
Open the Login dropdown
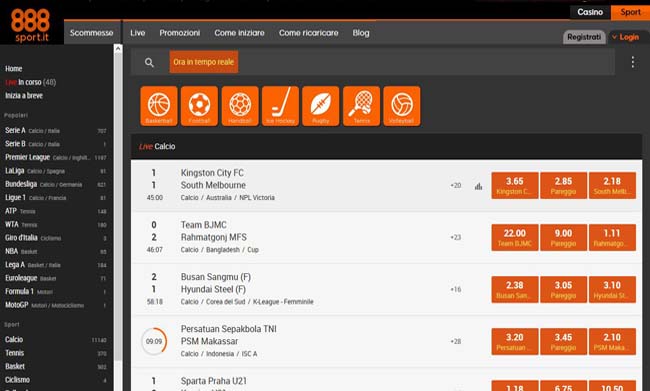[x=626, y=37]
